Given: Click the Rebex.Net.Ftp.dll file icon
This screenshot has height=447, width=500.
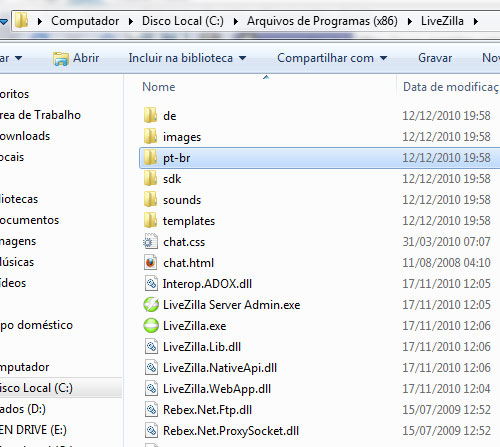Looking at the screenshot, I should 151,410.
